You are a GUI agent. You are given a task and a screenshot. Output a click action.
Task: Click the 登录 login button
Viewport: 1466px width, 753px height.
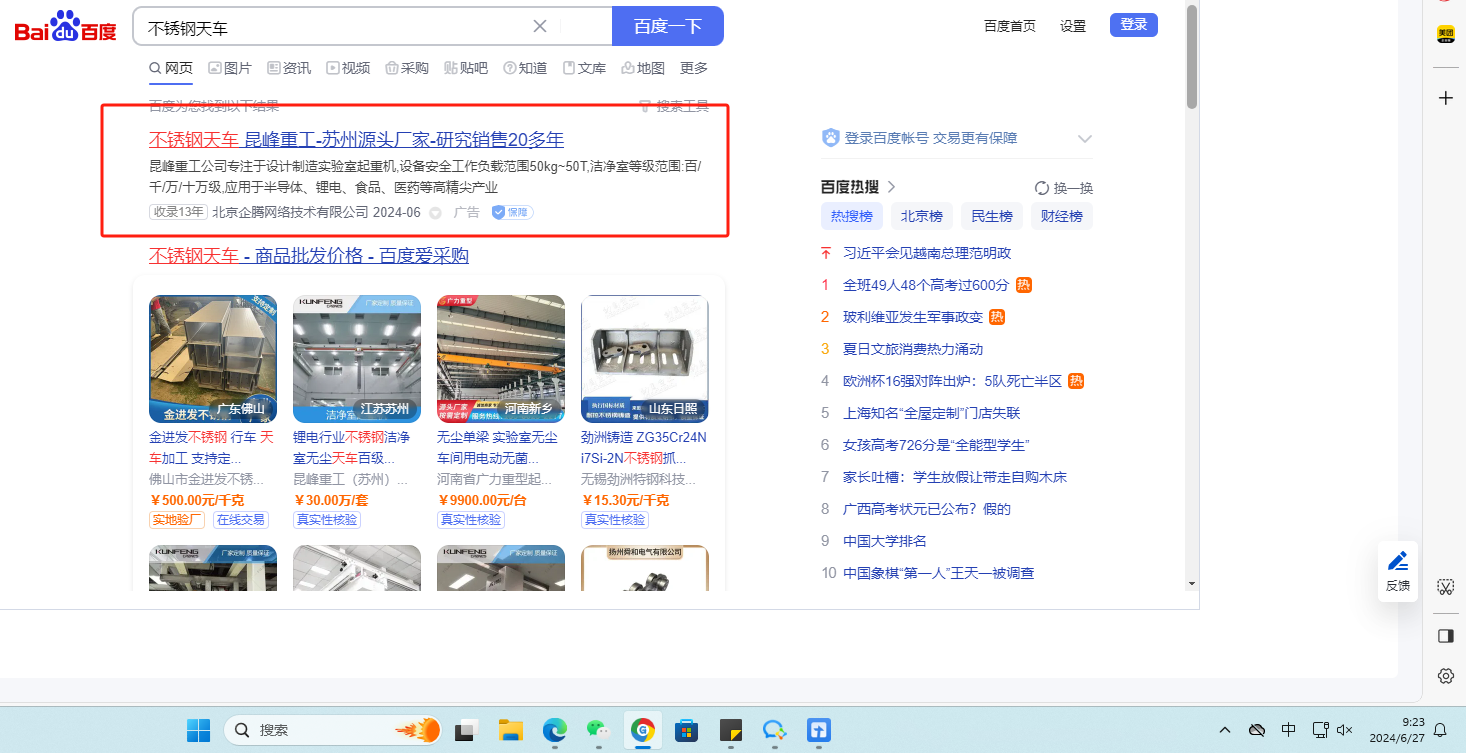pyautogui.click(x=1134, y=25)
